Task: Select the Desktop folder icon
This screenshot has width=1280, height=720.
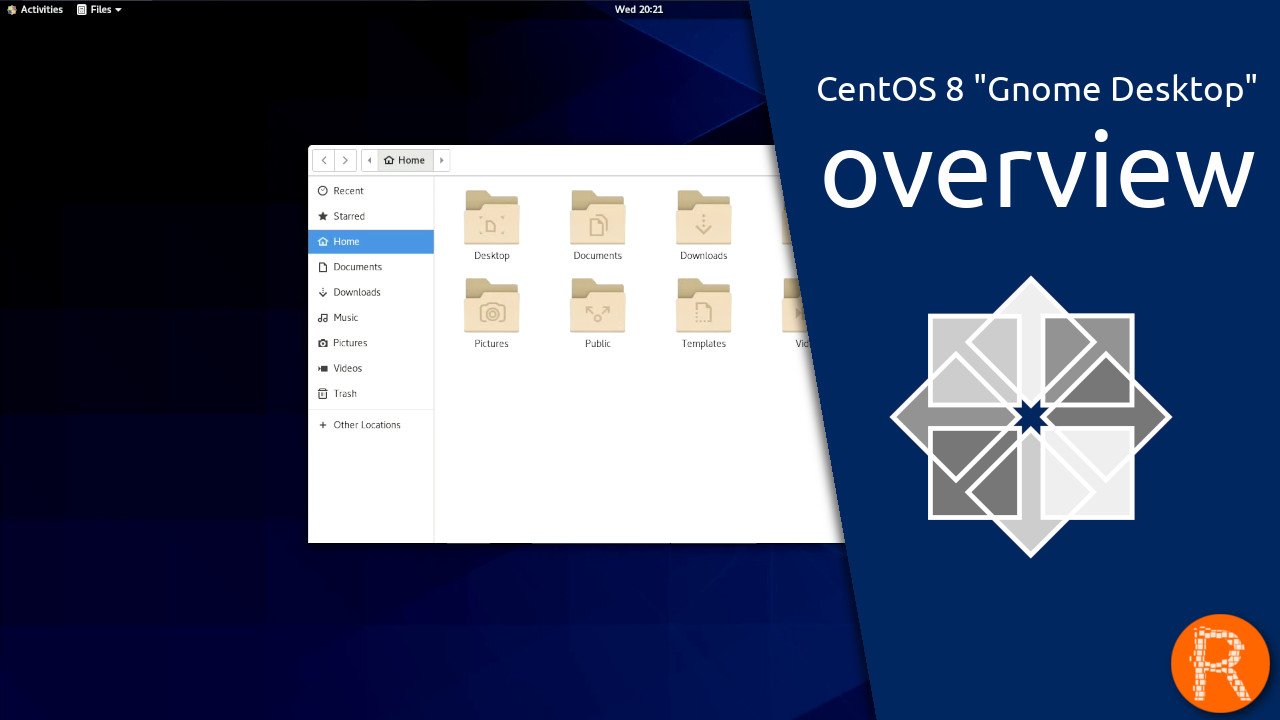Action: [x=492, y=217]
